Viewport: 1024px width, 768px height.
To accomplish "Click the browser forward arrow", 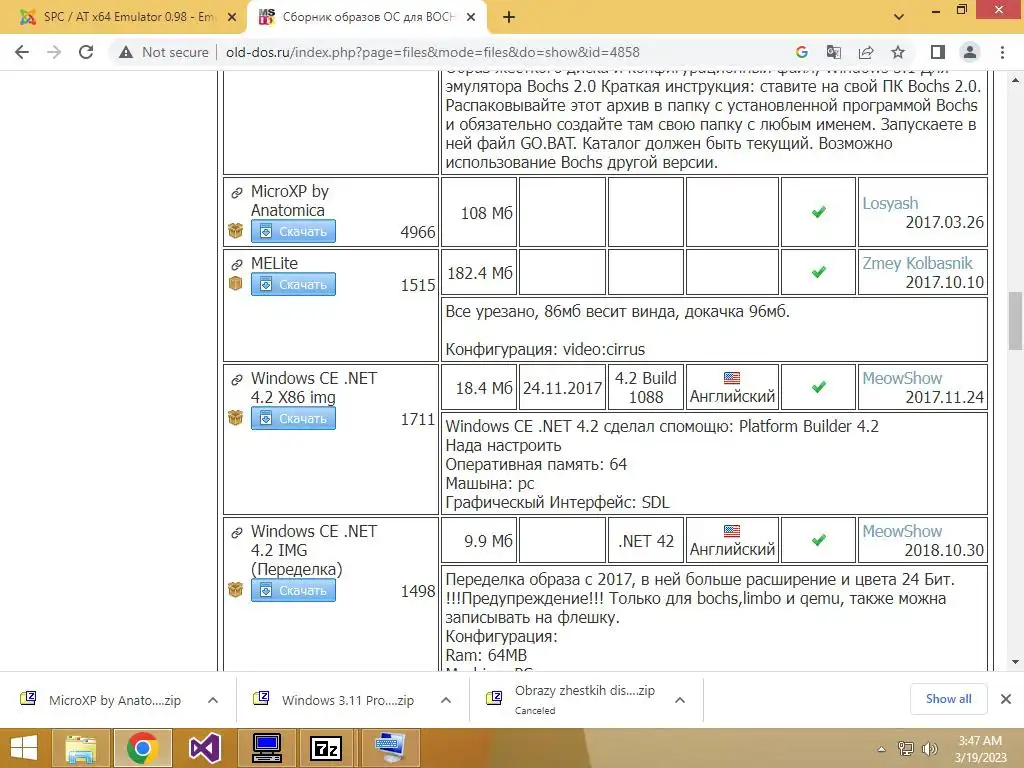I will click(54, 52).
